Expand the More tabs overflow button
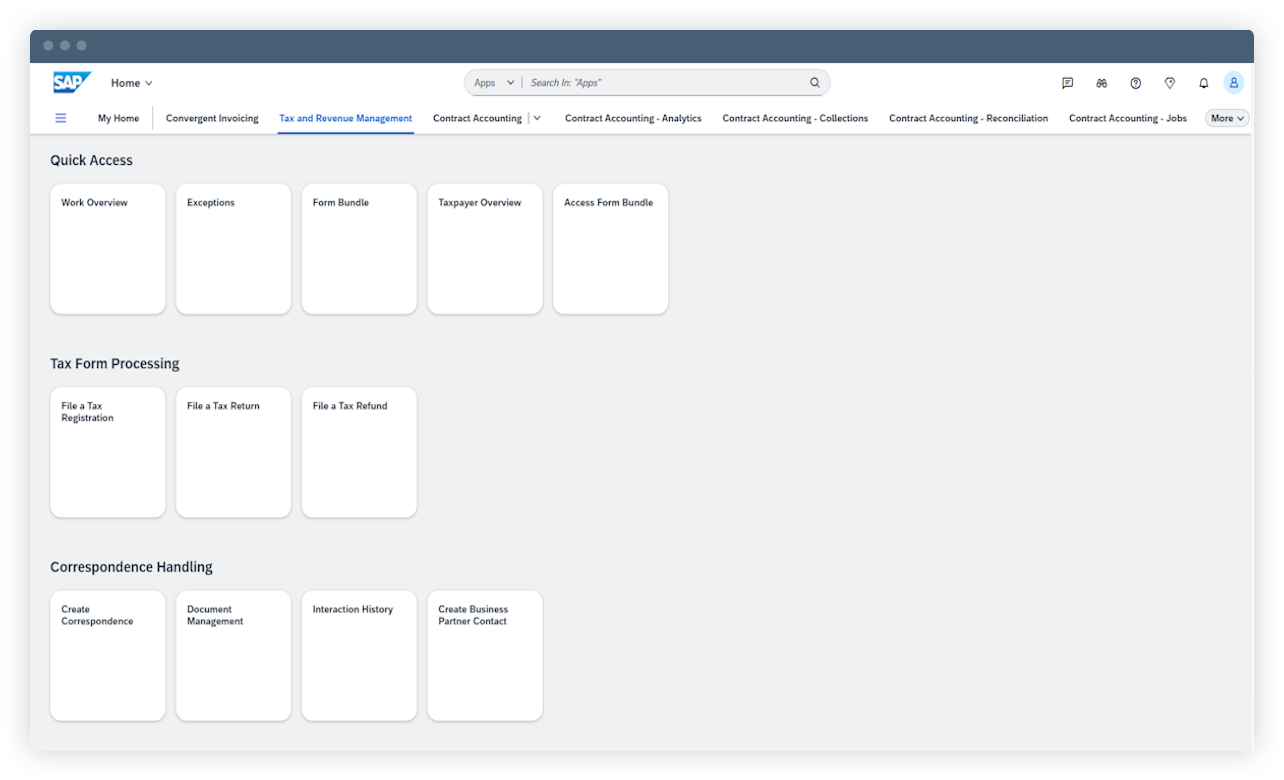Screen dimensions: 1284x780 (x=1227, y=118)
